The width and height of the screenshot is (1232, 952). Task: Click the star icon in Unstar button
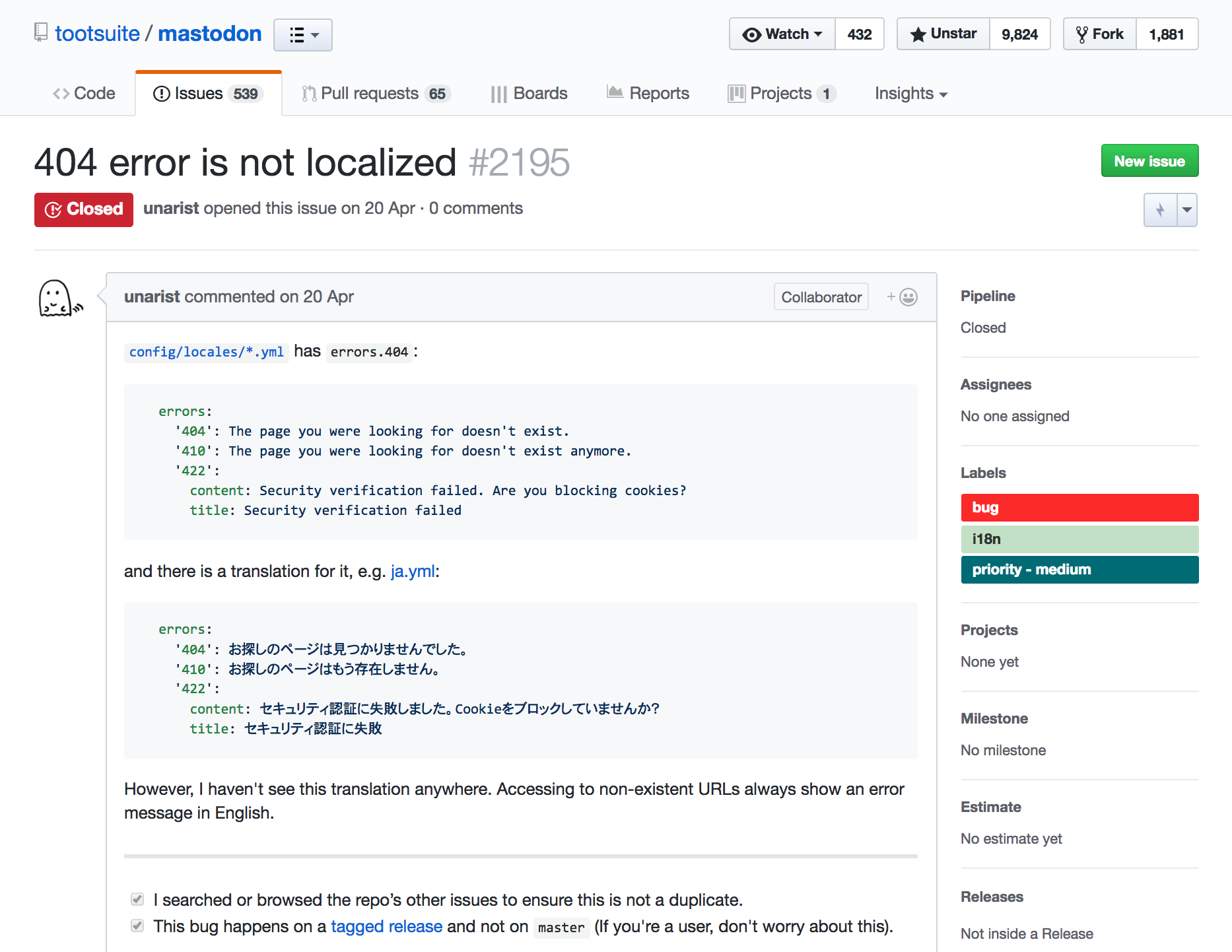click(x=918, y=34)
